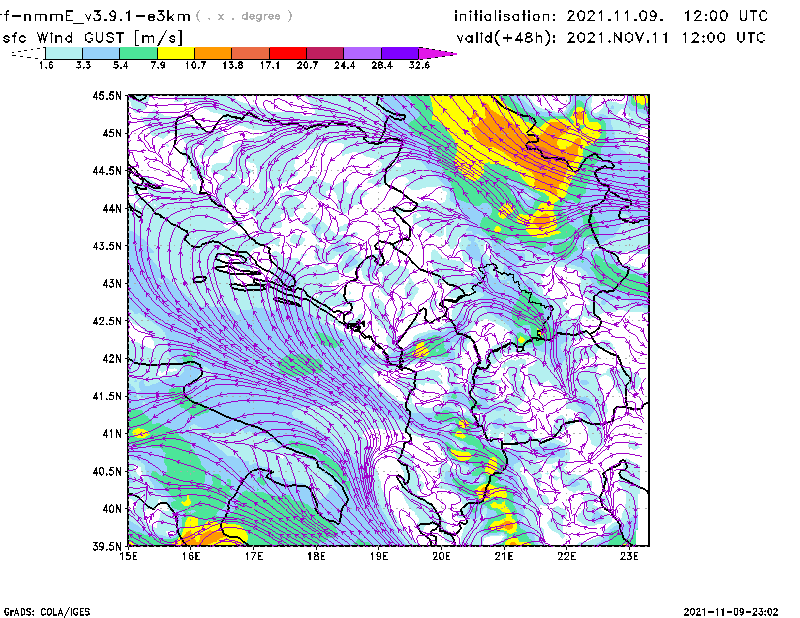Click the 19E longitude label
The image size is (800, 618).
(x=379, y=556)
